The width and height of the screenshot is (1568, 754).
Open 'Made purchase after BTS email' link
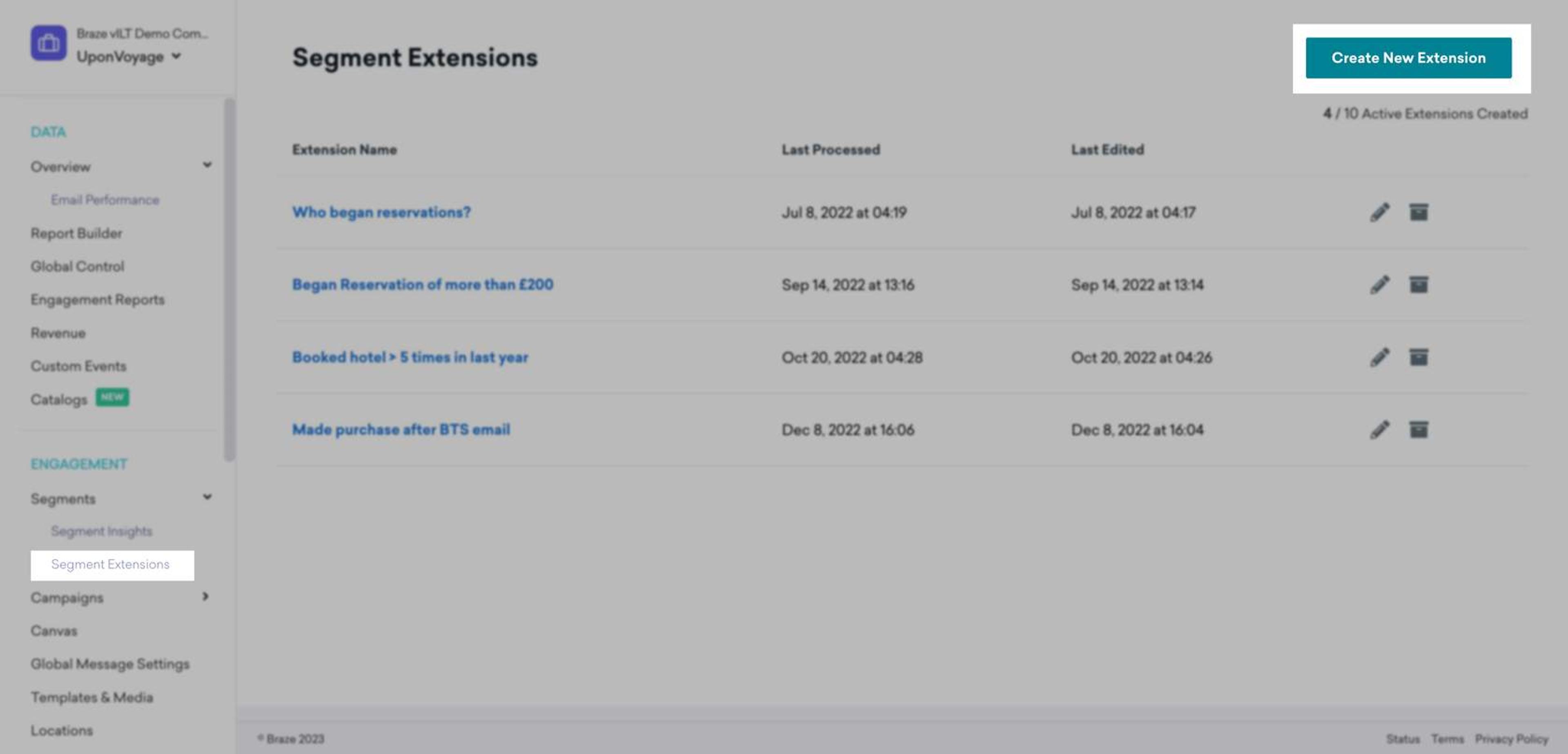401,429
